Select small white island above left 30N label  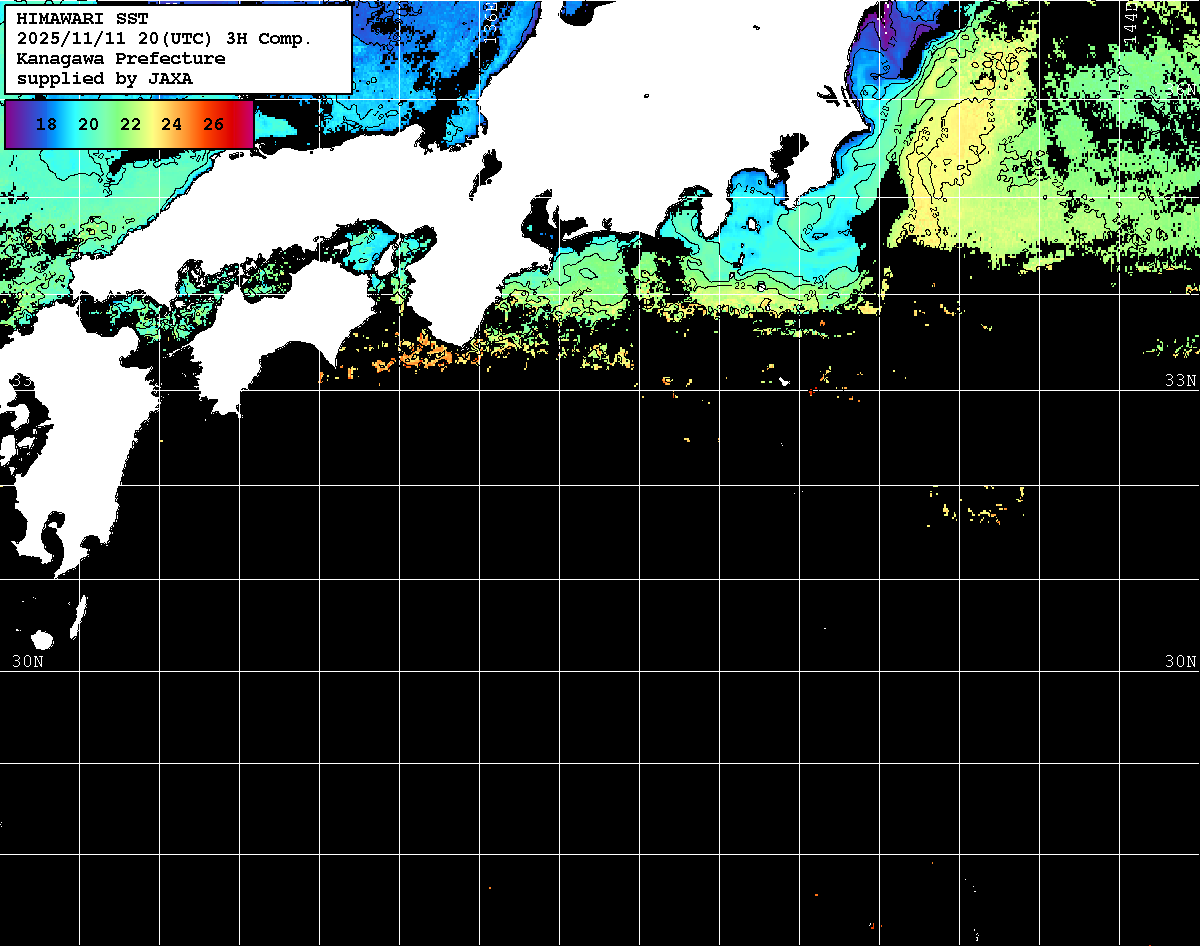(x=42, y=640)
